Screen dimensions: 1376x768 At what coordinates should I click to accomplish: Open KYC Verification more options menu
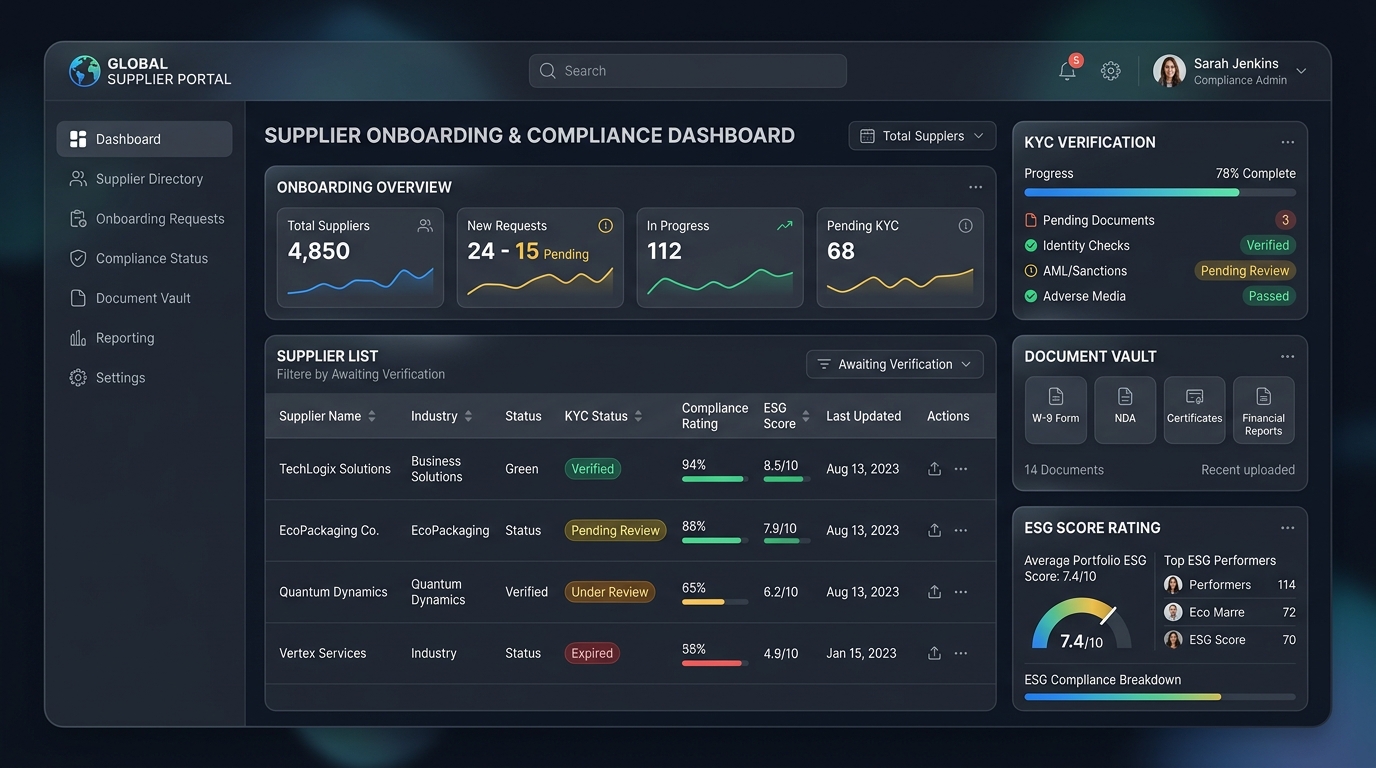[1287, 142]
